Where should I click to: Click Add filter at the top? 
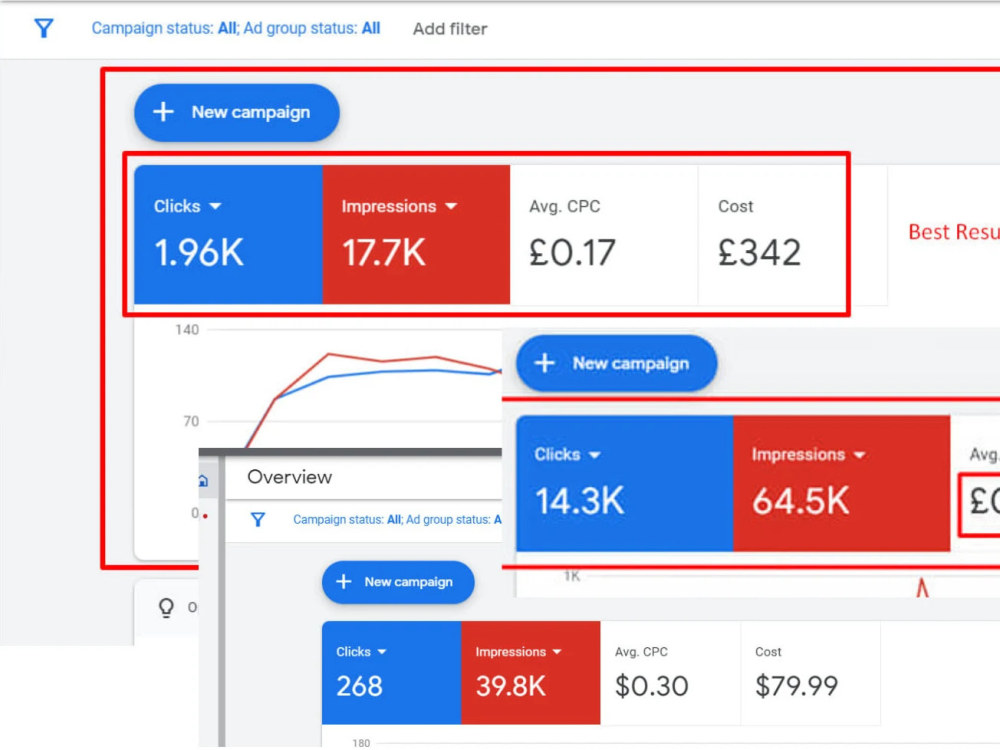point(450,29)
